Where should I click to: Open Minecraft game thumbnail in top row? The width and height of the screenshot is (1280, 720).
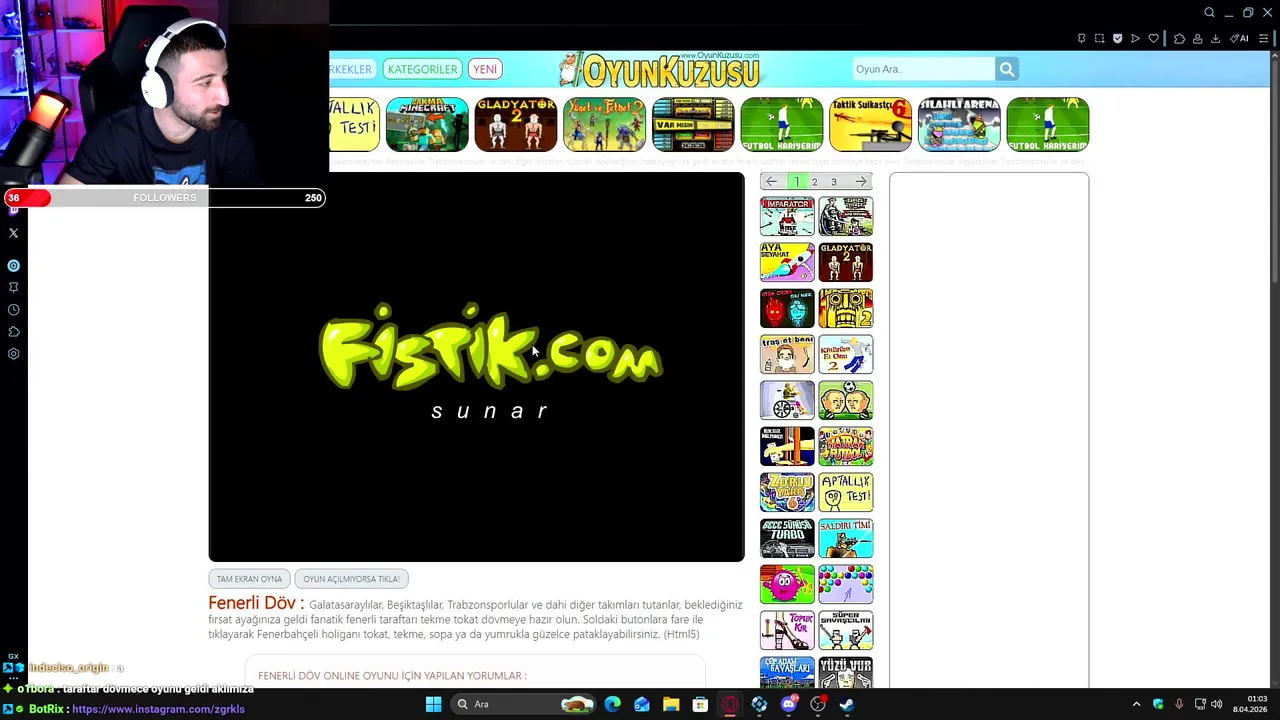tap(427, 125)
